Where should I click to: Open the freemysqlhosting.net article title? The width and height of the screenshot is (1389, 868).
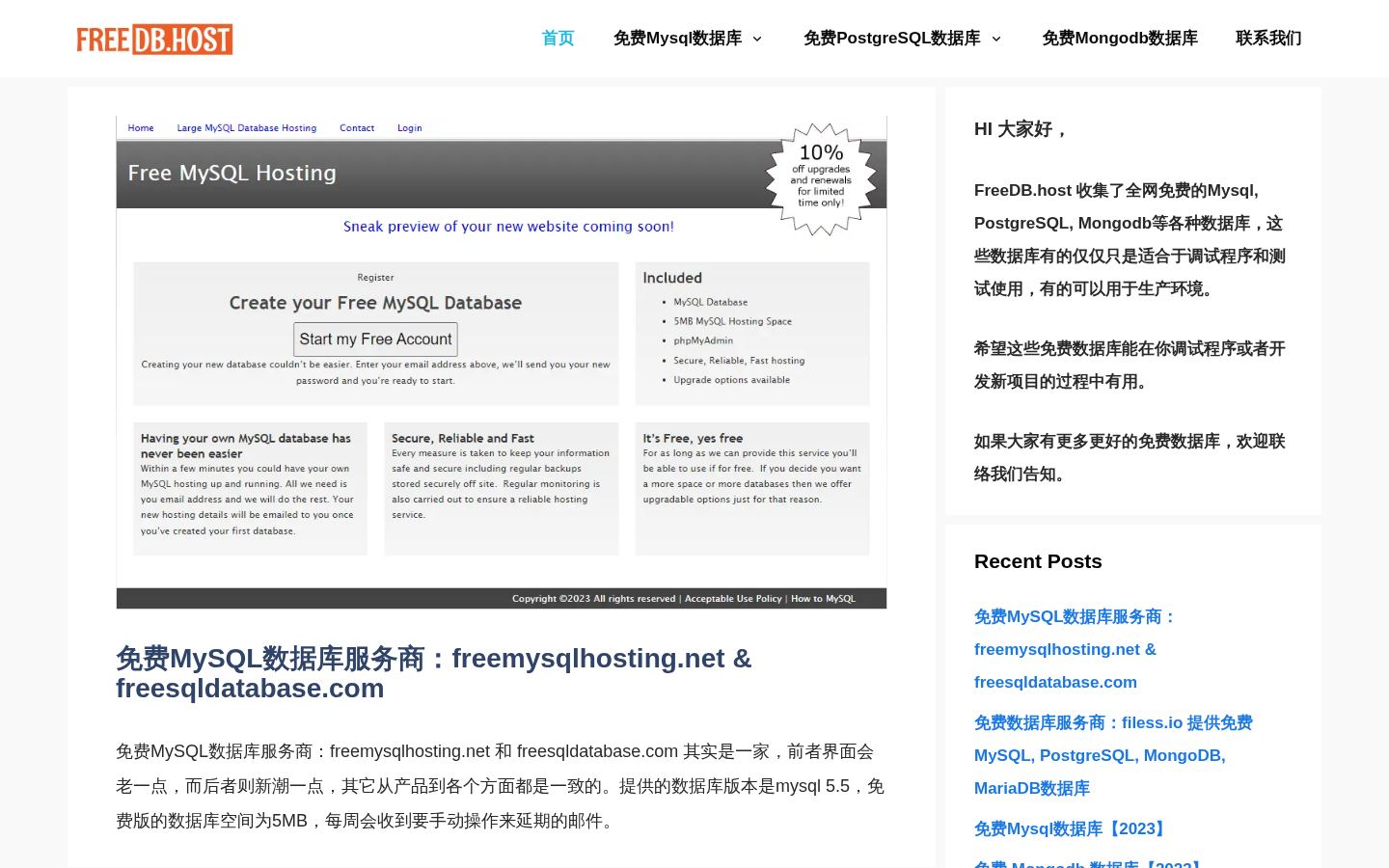click(x=434, y=673)
